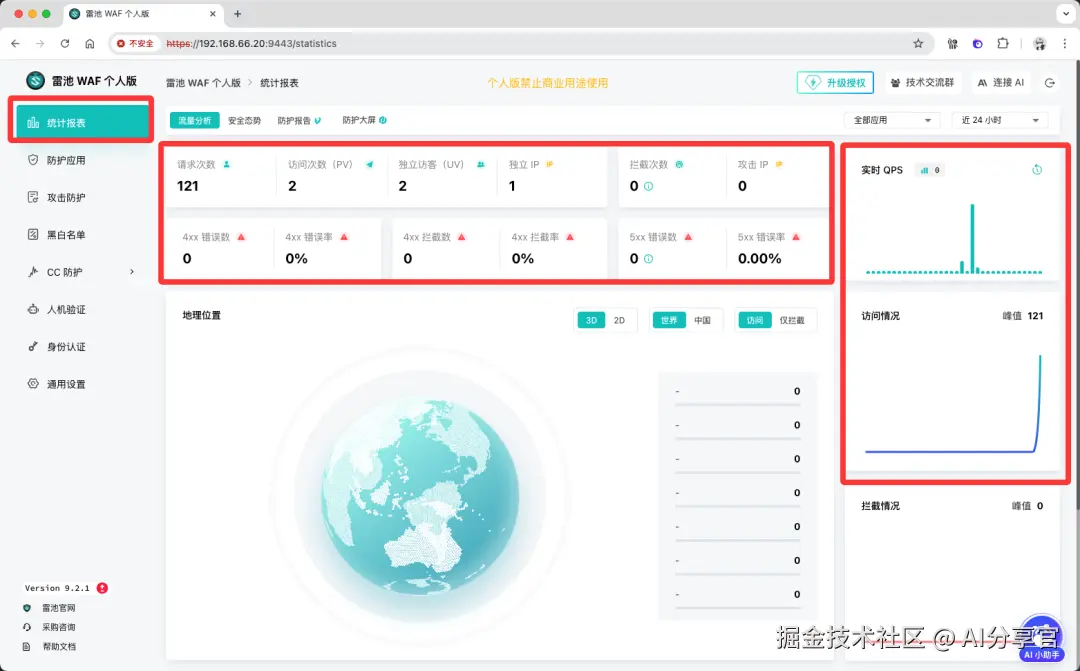Viewport: 1080px width, 671px height.
Task: Click the 拦截次数 icon
Action: [x=679, y=165]
